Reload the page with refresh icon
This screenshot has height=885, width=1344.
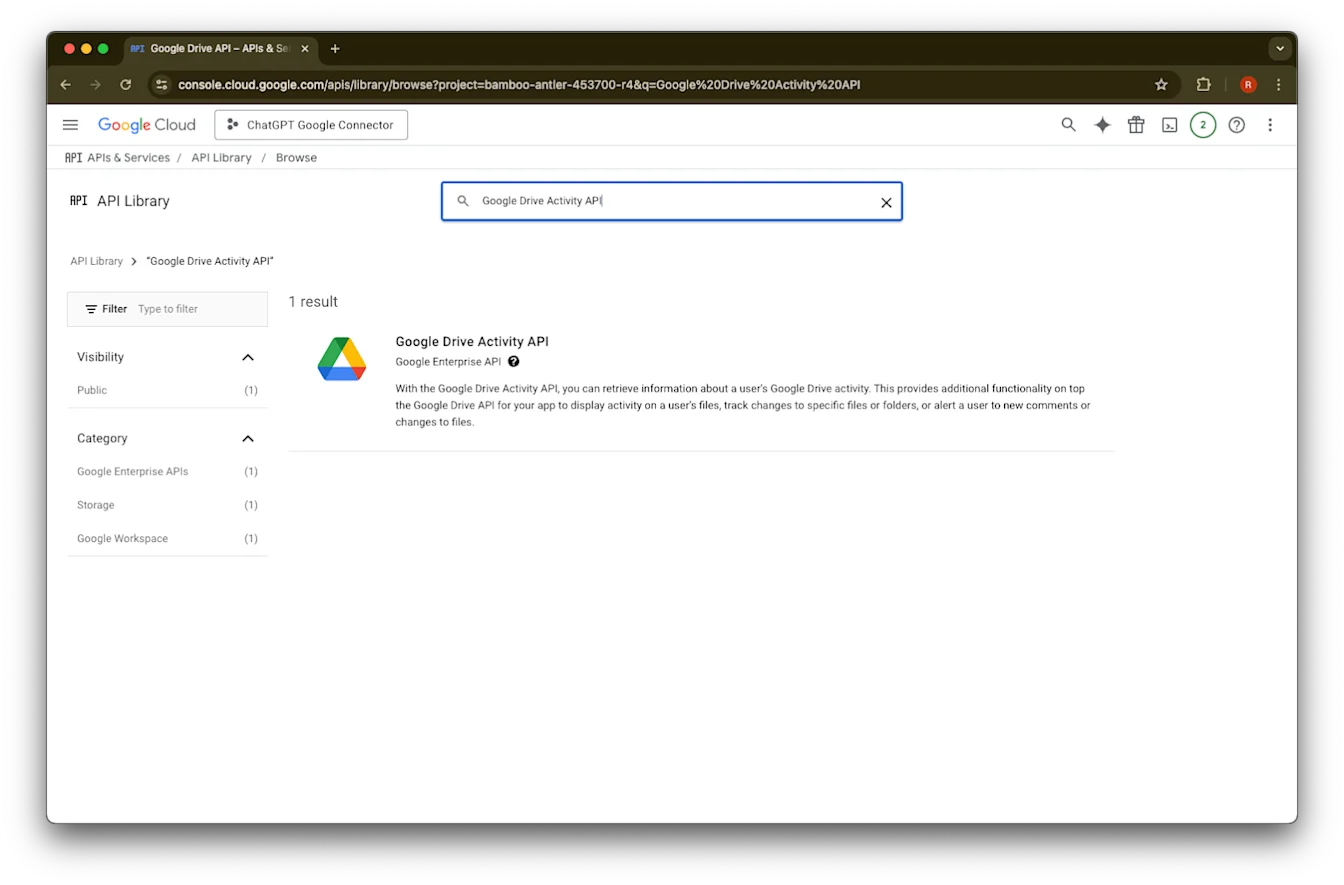click(x=126, y=85)
